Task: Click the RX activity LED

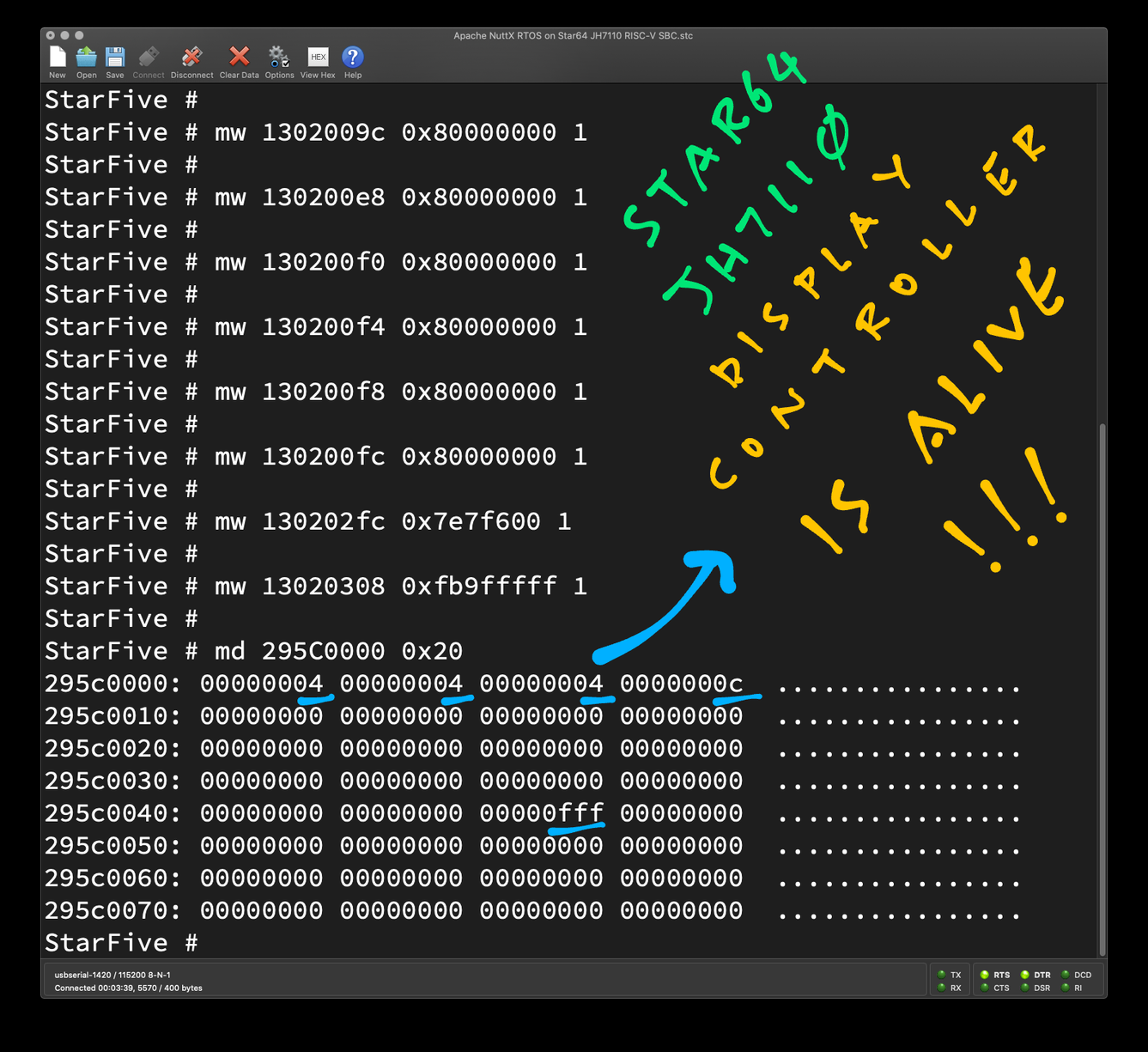Action: point(942,988)
